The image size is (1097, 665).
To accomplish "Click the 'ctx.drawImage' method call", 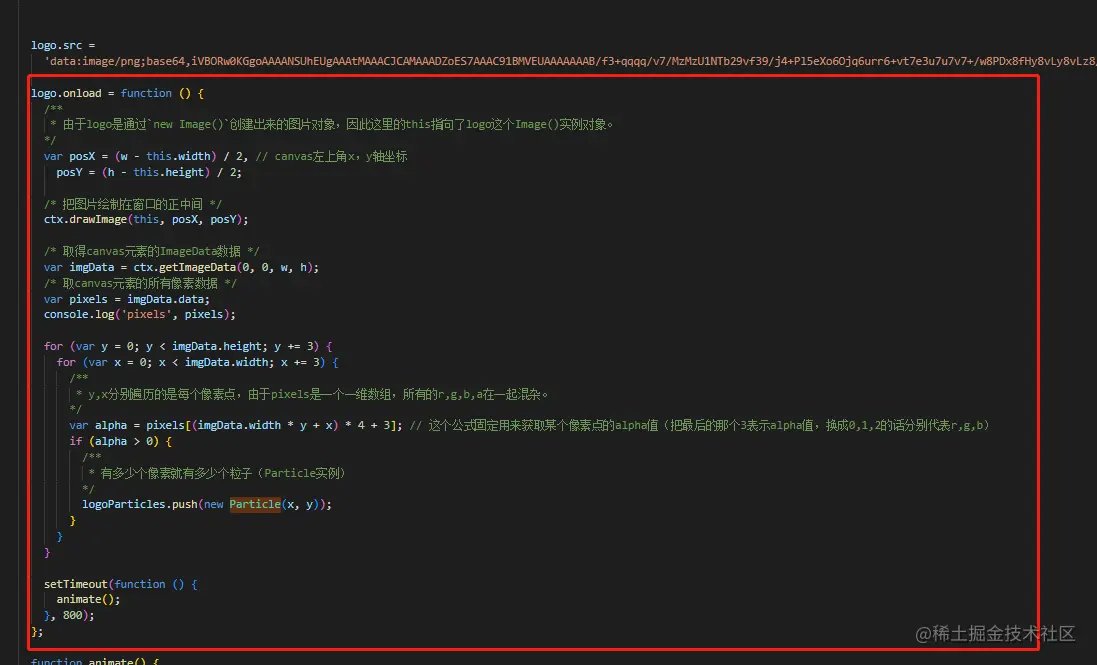I will tap(85, 220).
